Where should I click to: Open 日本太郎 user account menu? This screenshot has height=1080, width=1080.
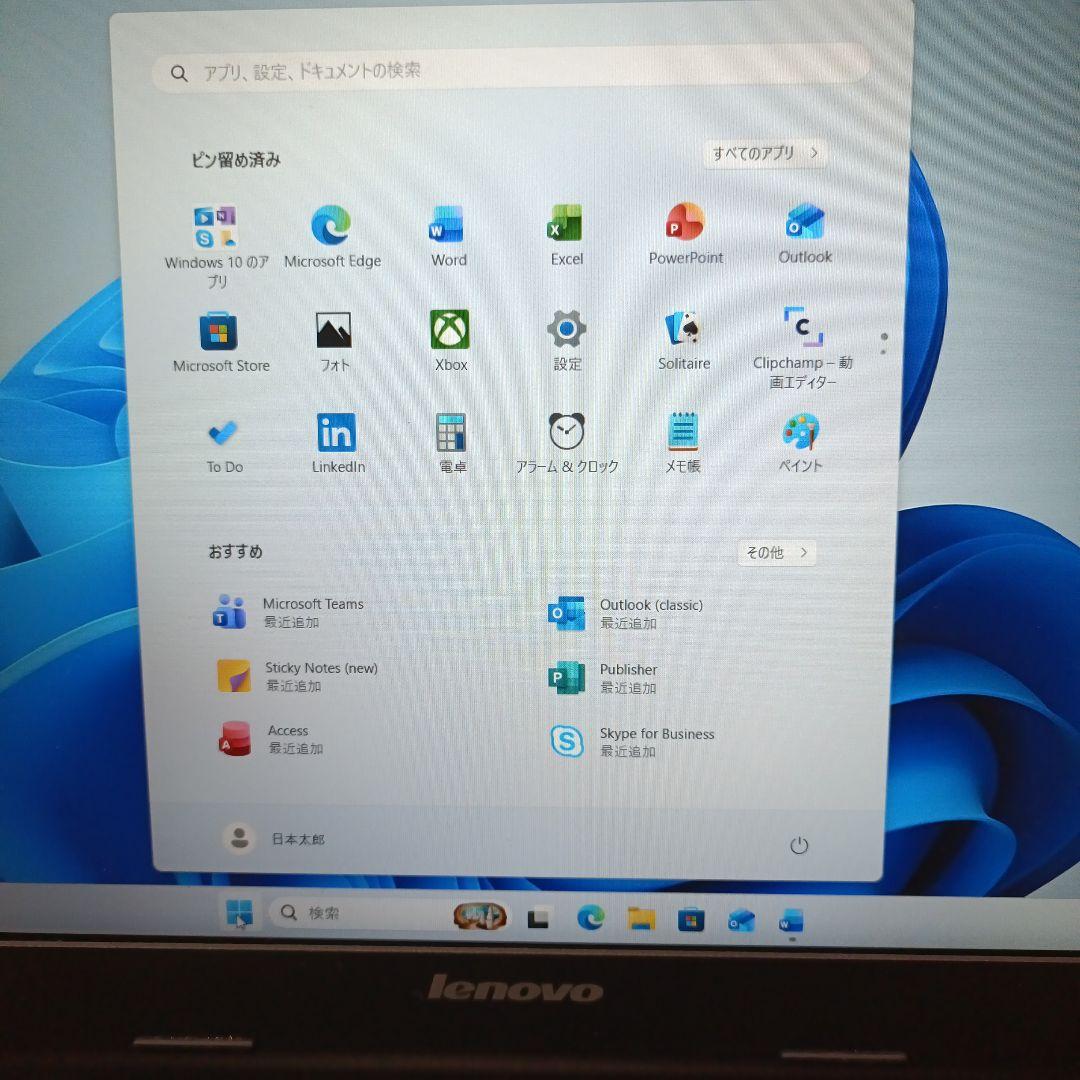(273, 838)
